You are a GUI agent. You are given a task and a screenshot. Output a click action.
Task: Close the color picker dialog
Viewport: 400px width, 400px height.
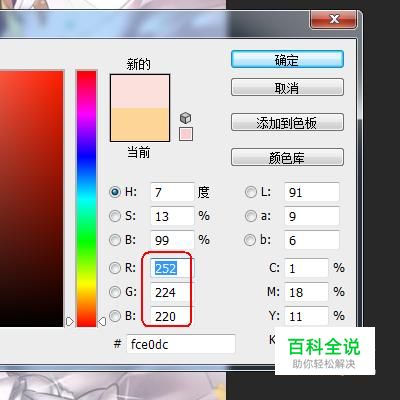point(334,19)
